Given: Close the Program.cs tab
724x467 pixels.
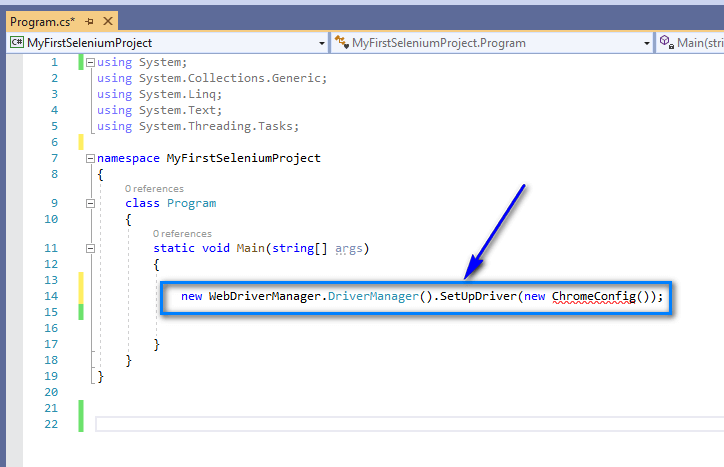Looking at the screenshot, I should point(108,21).
